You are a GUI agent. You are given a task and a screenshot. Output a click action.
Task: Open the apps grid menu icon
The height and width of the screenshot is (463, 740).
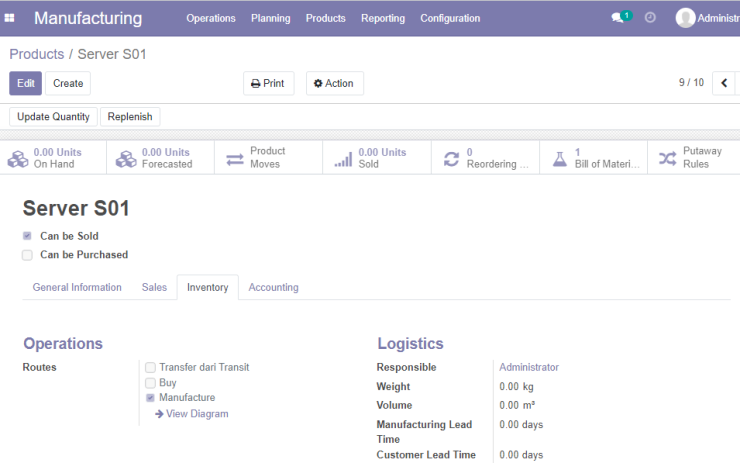coord(9,18)
